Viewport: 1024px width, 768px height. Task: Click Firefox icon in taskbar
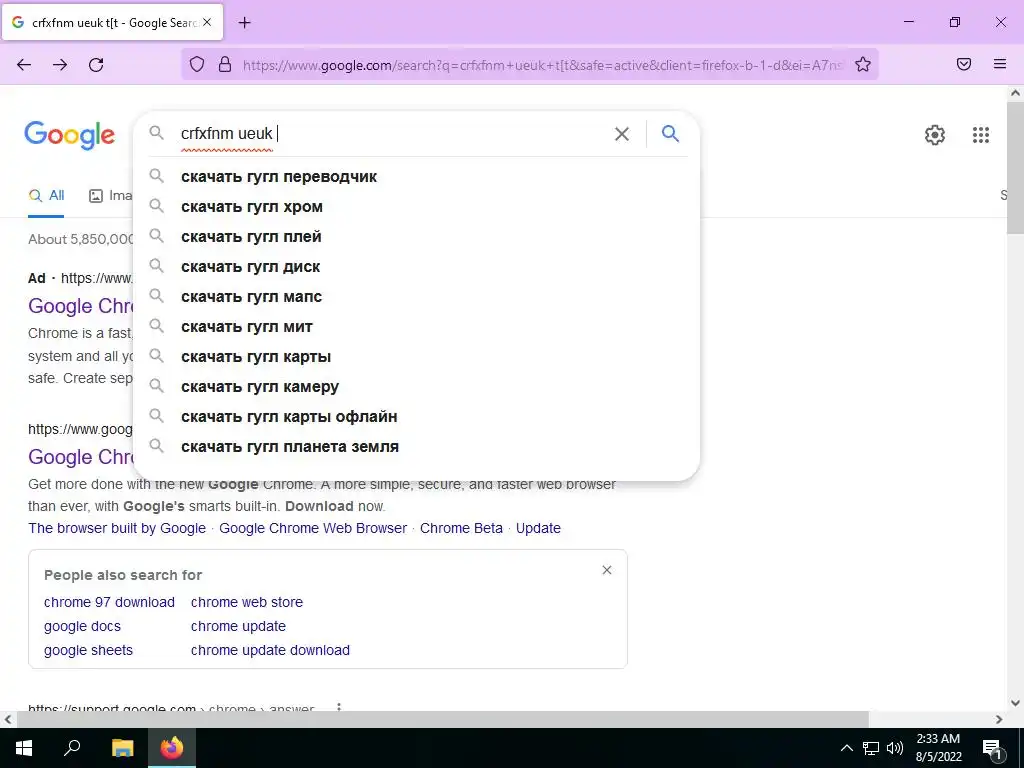[x=172, y=748]
